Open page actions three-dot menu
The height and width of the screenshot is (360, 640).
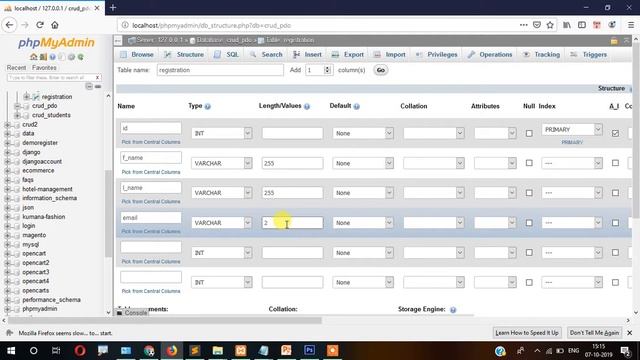[524, 25]
